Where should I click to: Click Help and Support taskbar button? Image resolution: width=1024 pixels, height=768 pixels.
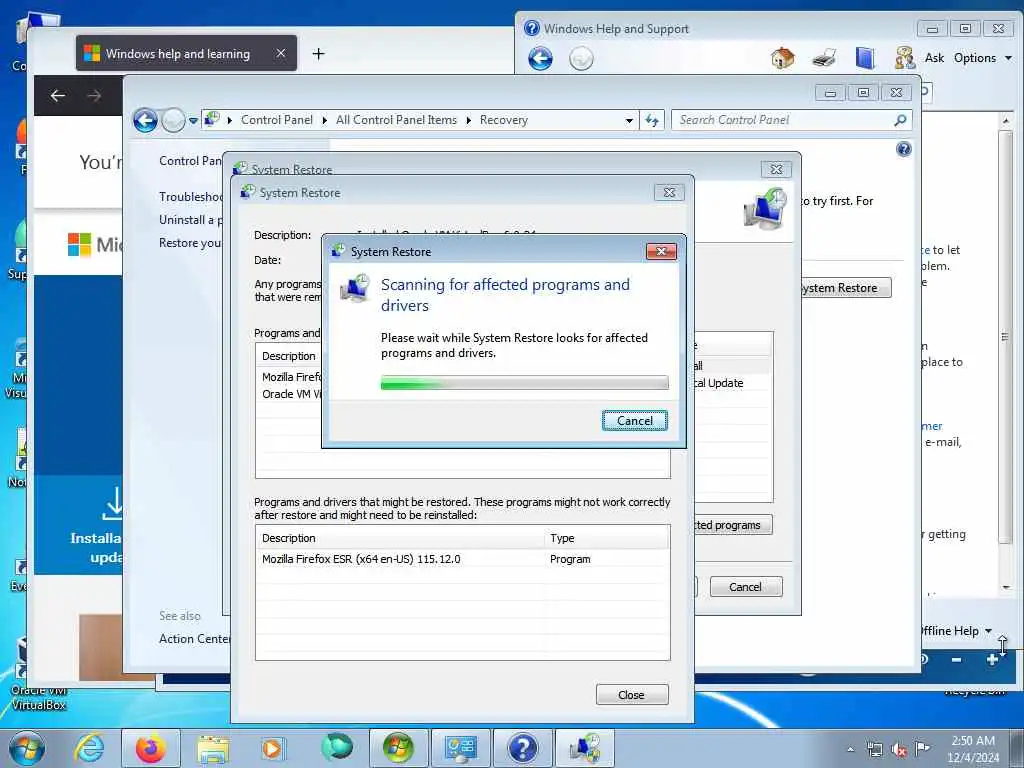point(522,748)
